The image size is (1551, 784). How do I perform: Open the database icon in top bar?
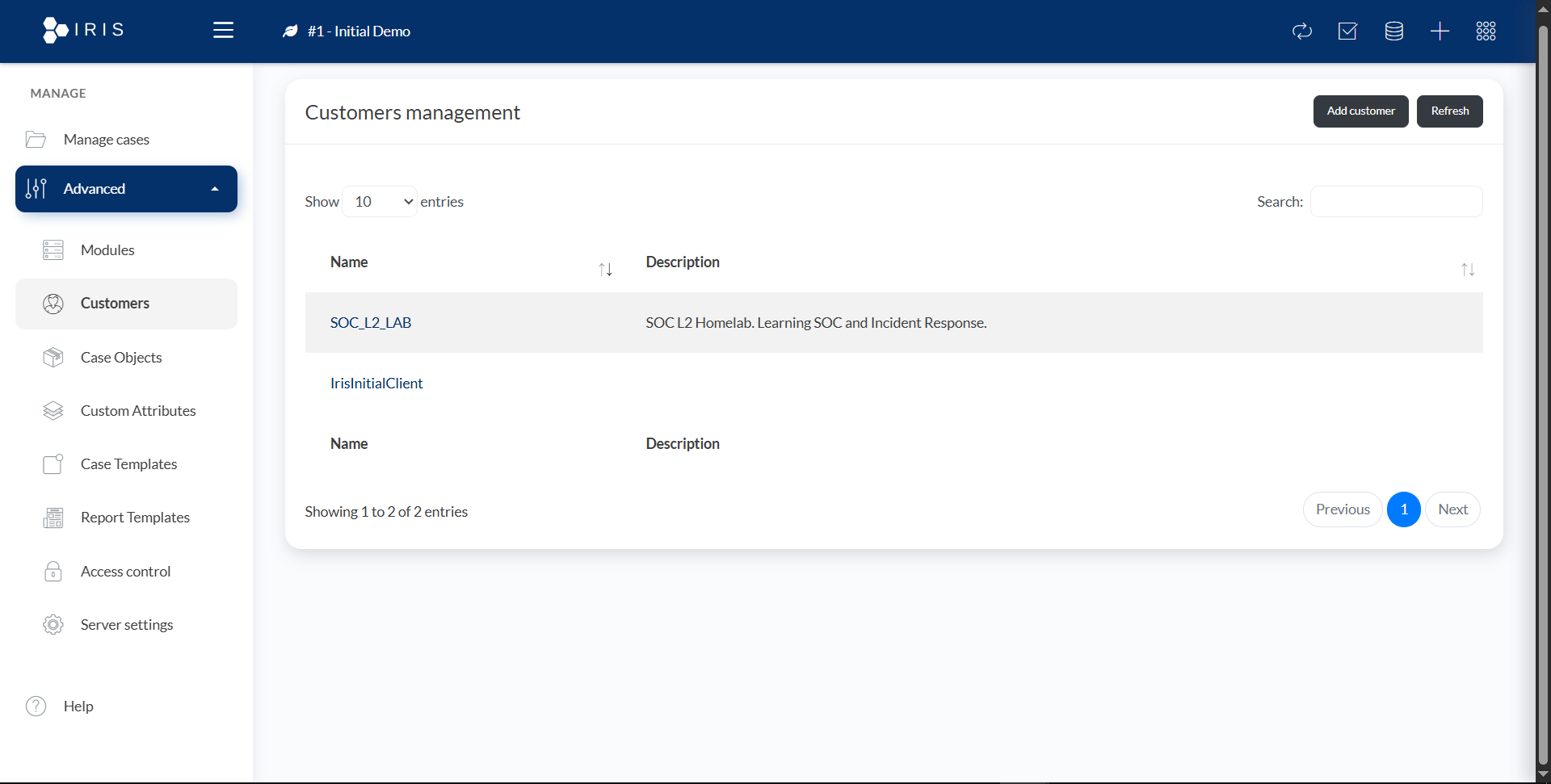pos(1393,31)
